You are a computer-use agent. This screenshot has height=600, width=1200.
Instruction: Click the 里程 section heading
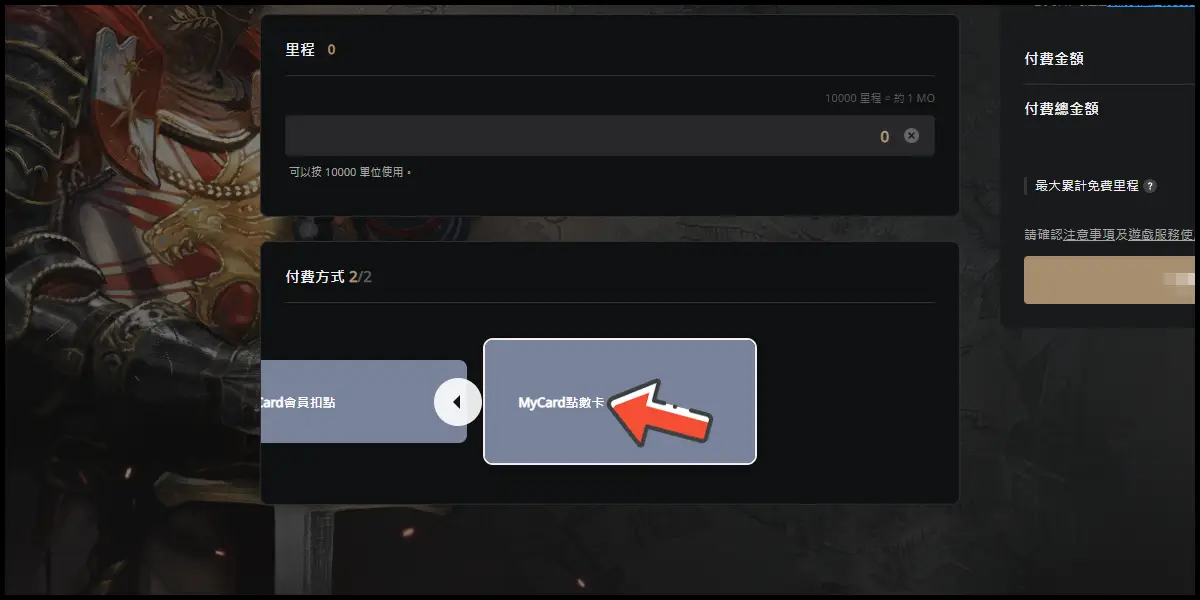300,49
